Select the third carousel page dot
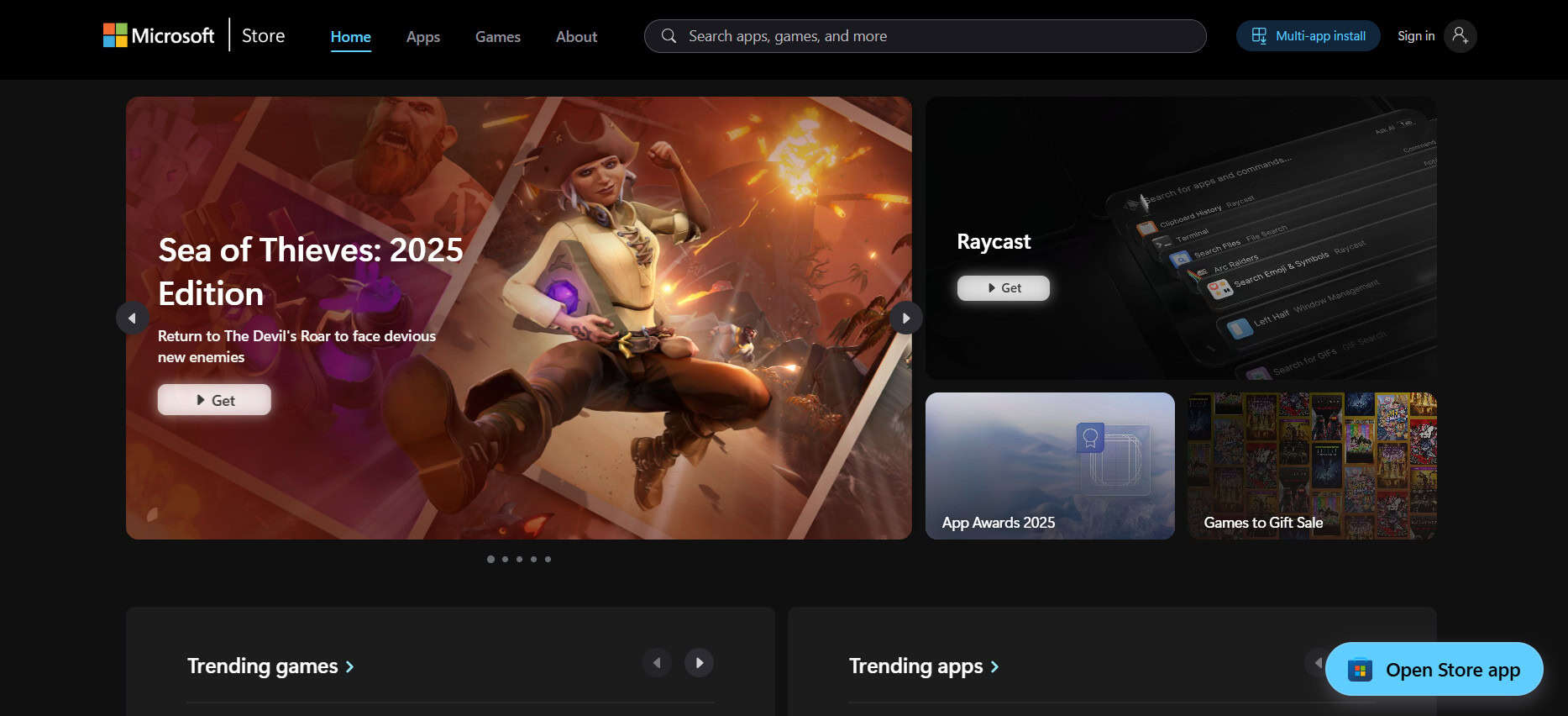This screenshot has height=716, width=1568. [x=519, y=559]
